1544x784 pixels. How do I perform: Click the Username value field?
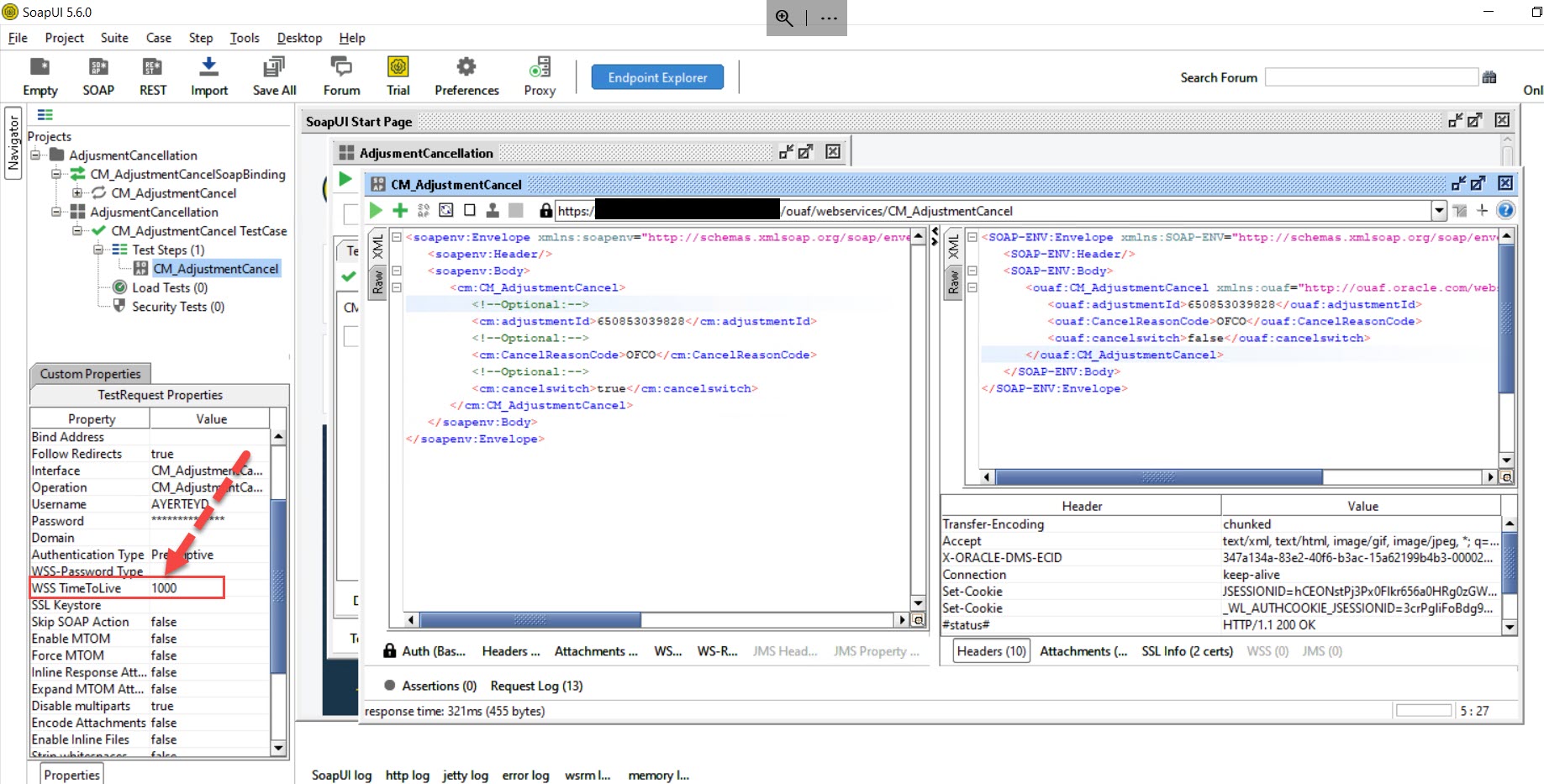pyautogui.click(x=210, y=504)
